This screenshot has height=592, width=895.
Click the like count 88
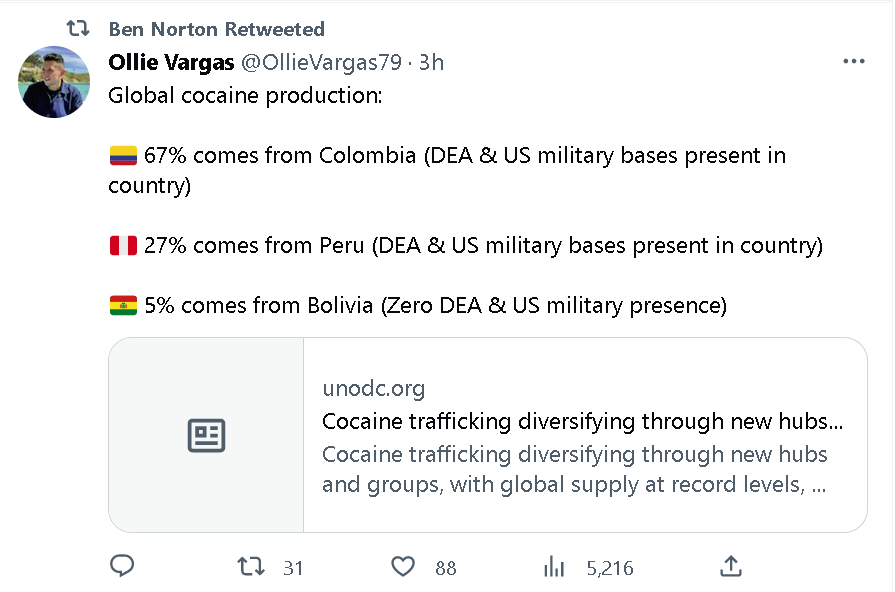(x=446, y=568)
